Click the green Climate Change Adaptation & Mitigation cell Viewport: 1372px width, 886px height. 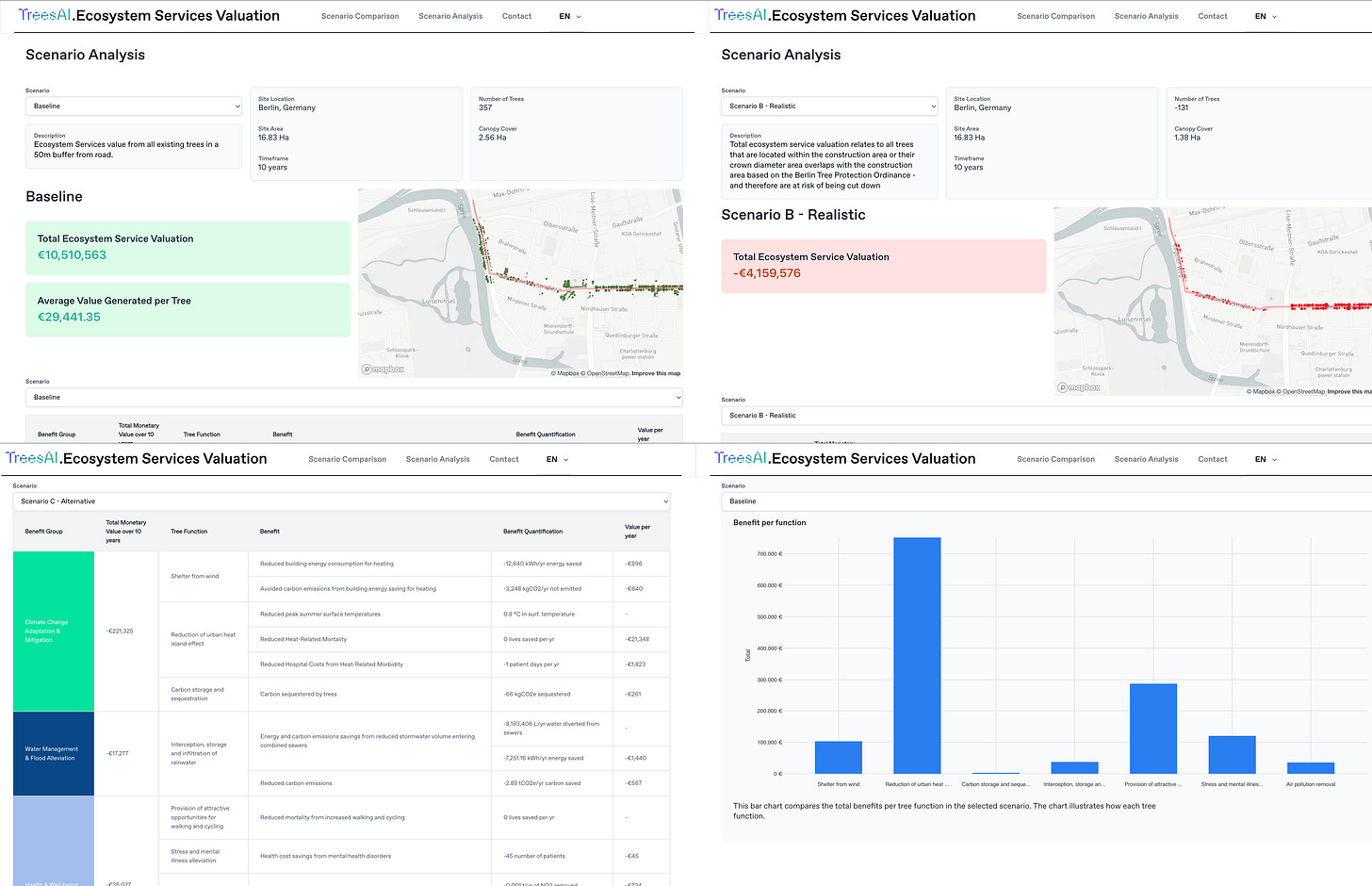pyautogui.click(x=54, y=632)
